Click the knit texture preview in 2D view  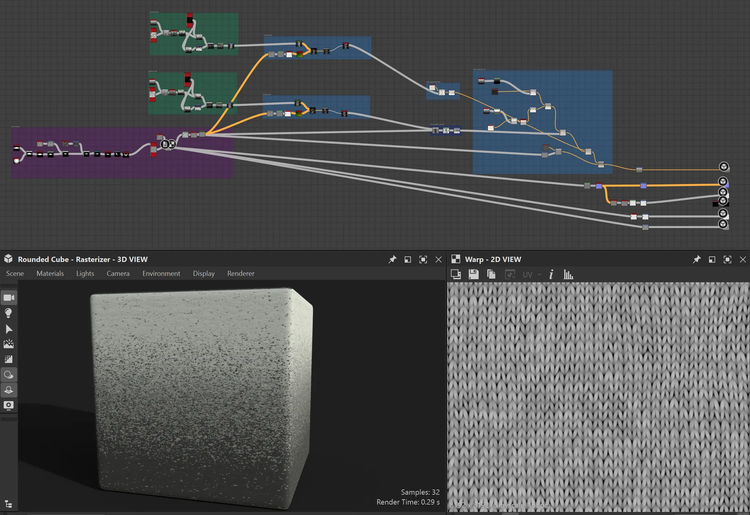coord(597,395)
